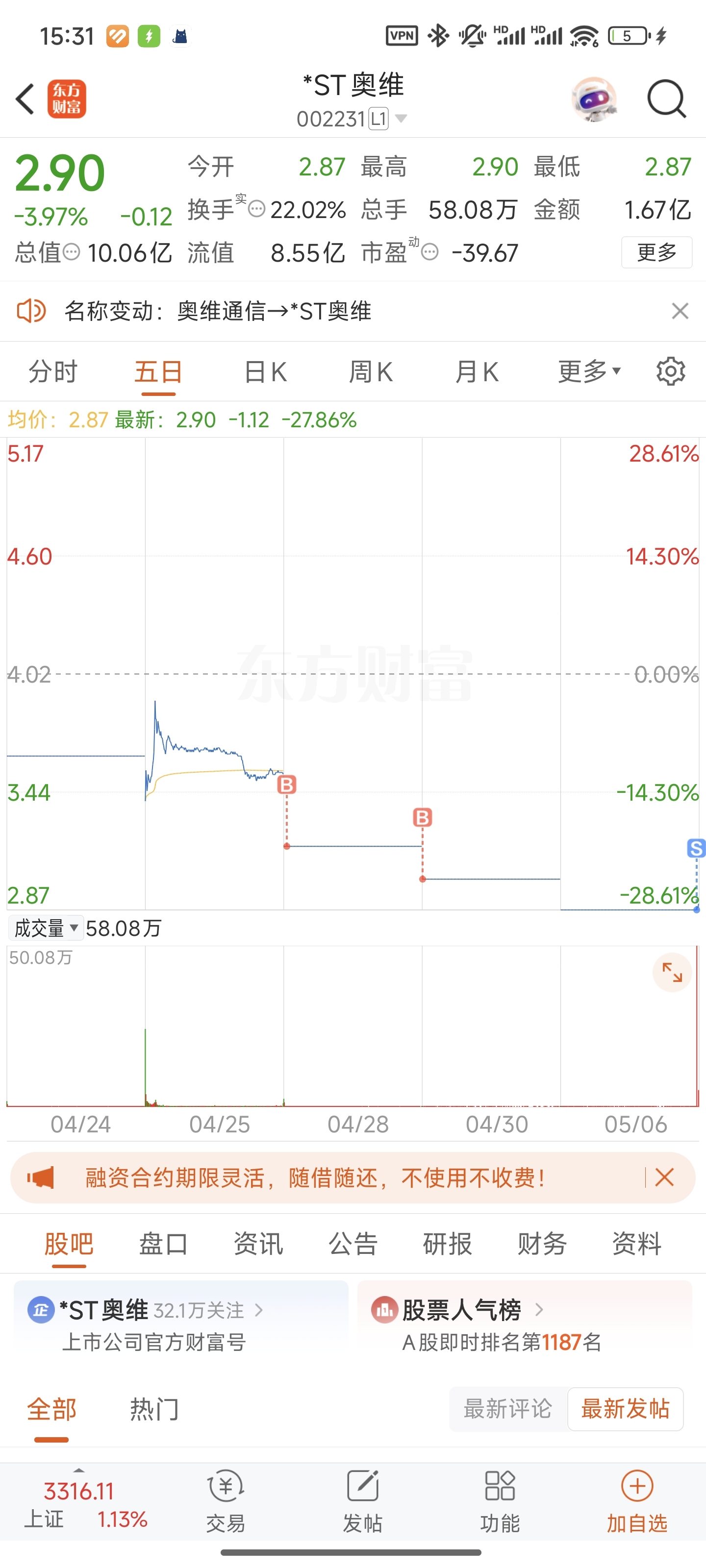Open chart settings gear icon
This screenshot has width=706, height=1568.
pyautogui.click(x=671, y=371)
